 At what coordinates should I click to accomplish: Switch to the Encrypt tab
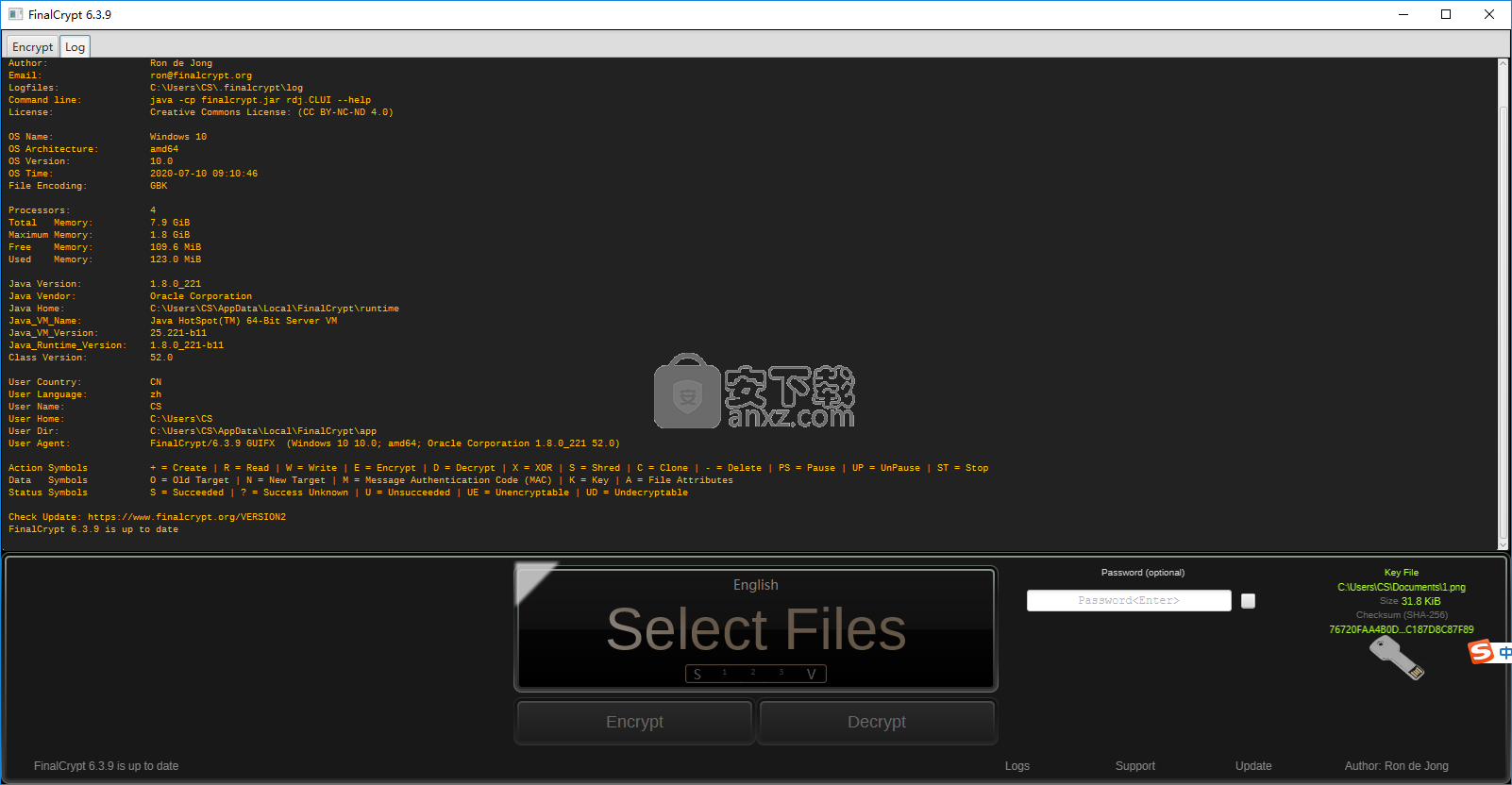coord(33,47)
